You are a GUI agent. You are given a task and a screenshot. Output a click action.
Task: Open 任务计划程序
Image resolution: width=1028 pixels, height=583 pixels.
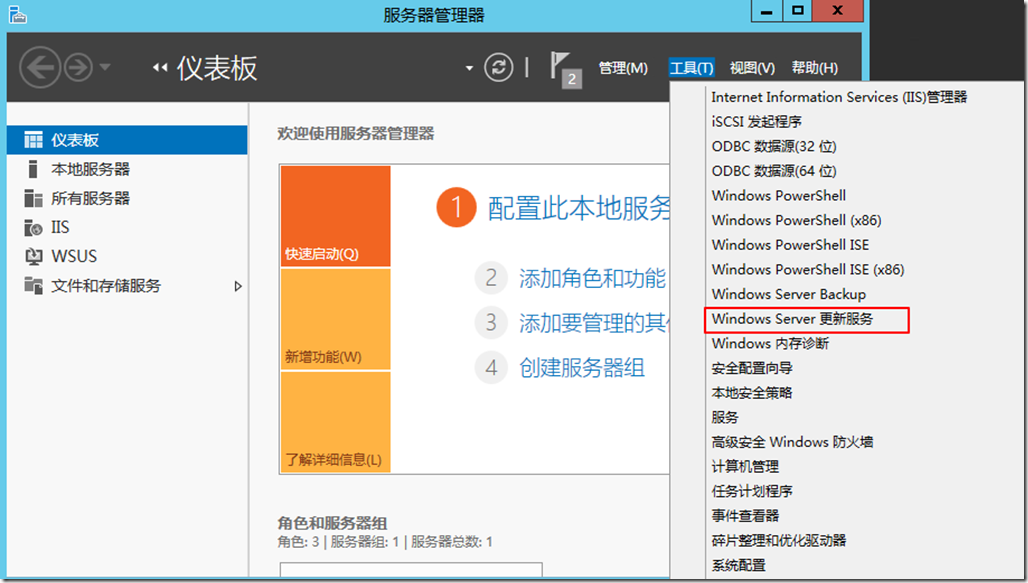[x=752, y=491]
